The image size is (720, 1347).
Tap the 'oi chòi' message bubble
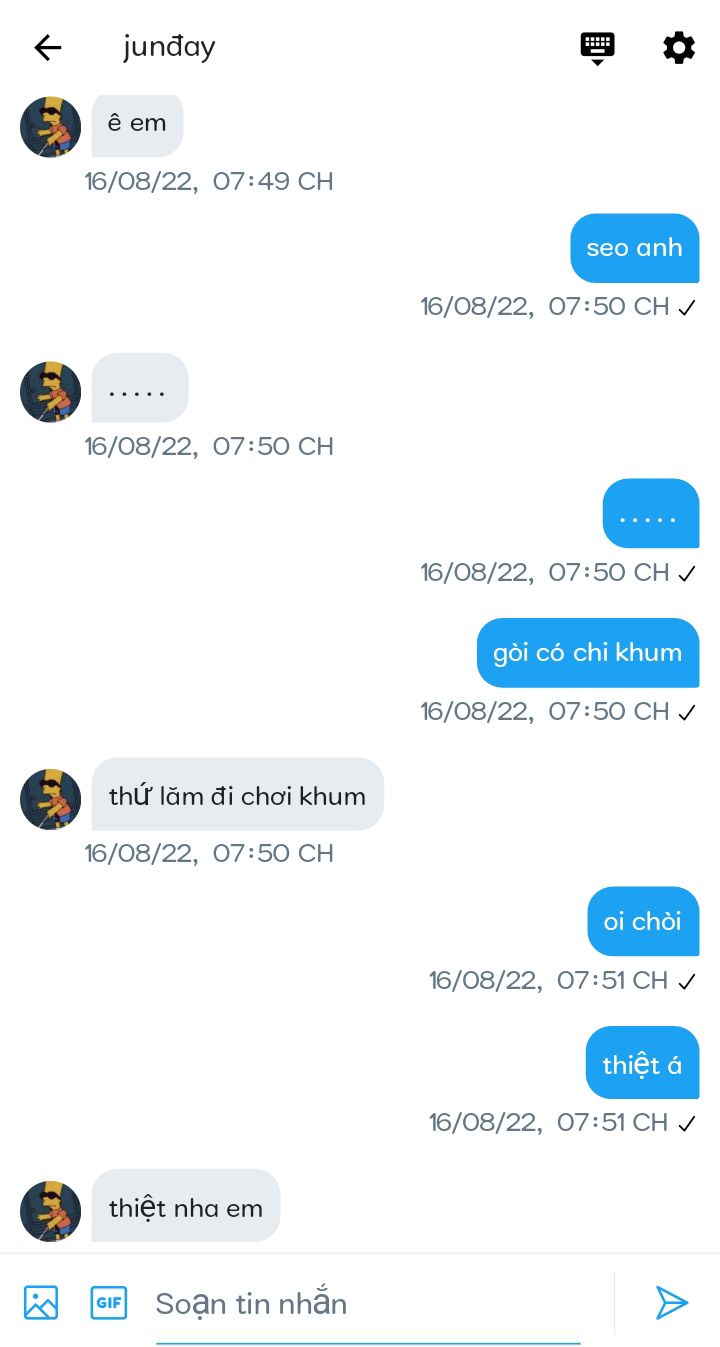click(643, 921)
